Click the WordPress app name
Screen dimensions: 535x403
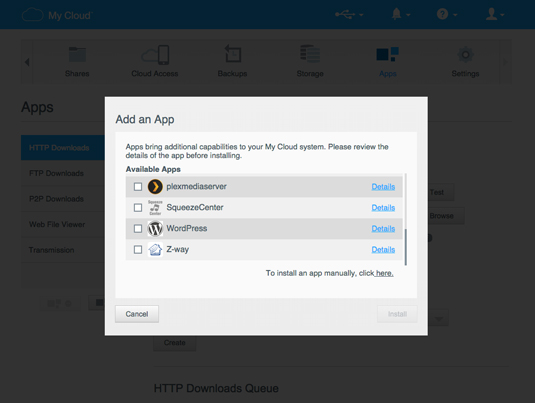tap(187, 228)
